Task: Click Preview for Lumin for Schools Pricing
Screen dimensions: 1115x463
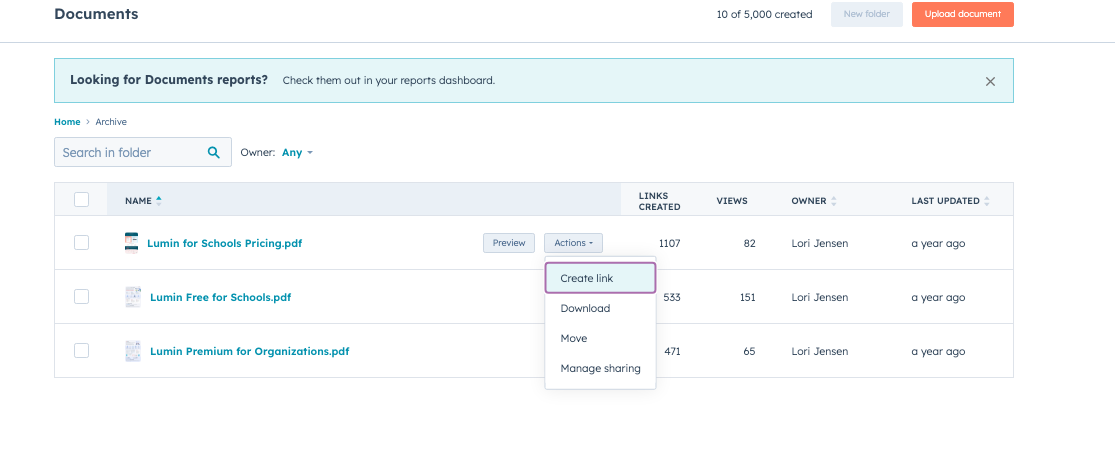Action: pyautogui.click(x=509, y=243)
